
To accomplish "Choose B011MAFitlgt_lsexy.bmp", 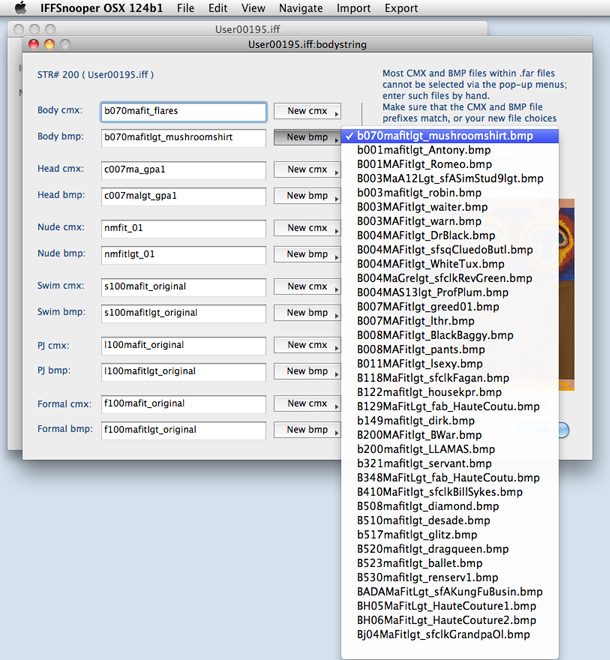I will tap(450, 364).
